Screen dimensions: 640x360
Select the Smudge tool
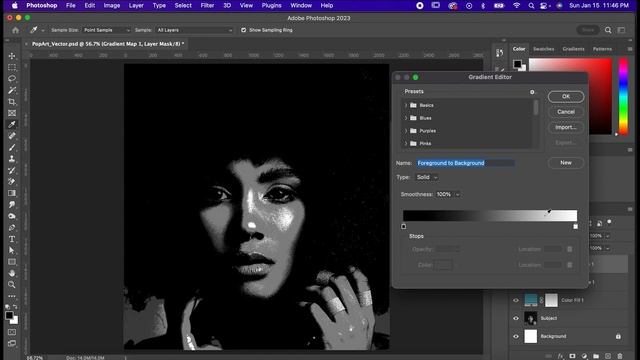12,204
